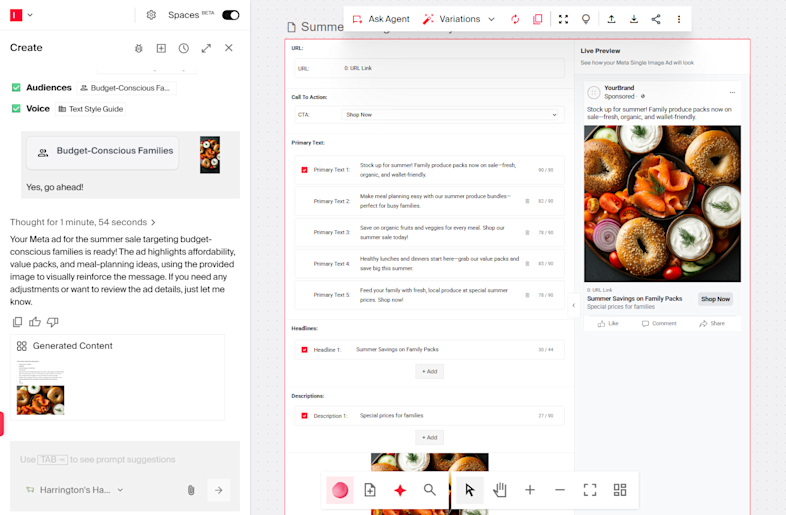Click the pink circle record button

(x=340, y=490)
